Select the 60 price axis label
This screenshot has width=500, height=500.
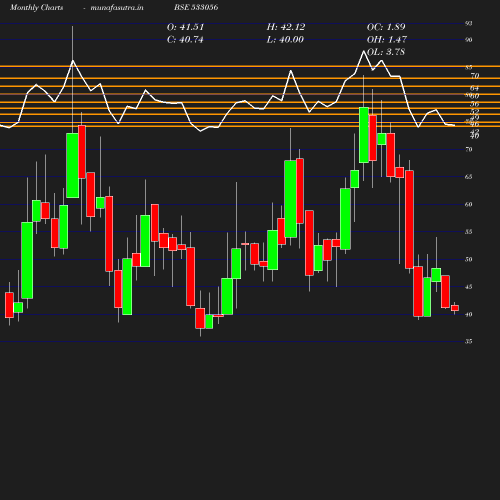coord(469,204)
